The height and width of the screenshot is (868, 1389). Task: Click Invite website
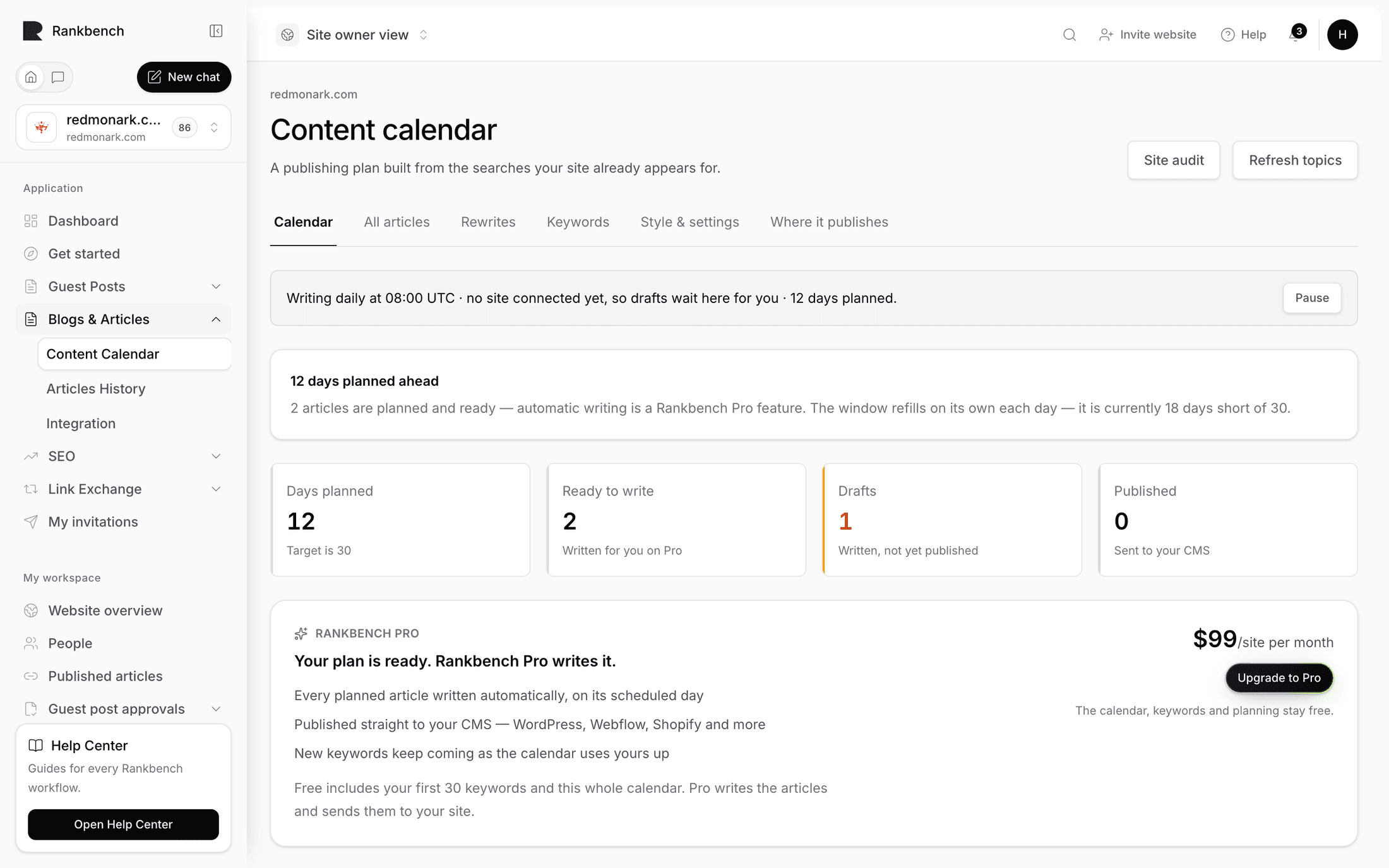coord(1148,35)
